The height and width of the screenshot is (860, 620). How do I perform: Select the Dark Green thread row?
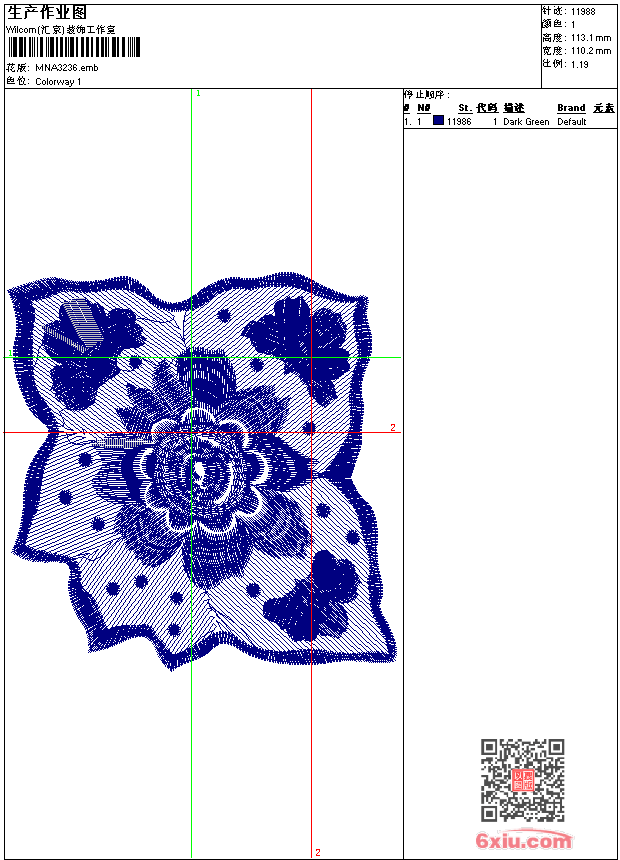click(510, 121)
